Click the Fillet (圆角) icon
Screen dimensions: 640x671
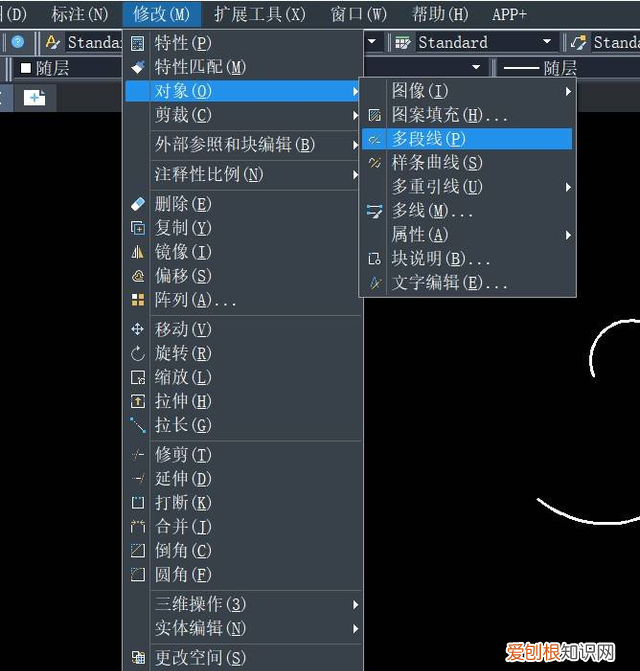coord(138,574)
